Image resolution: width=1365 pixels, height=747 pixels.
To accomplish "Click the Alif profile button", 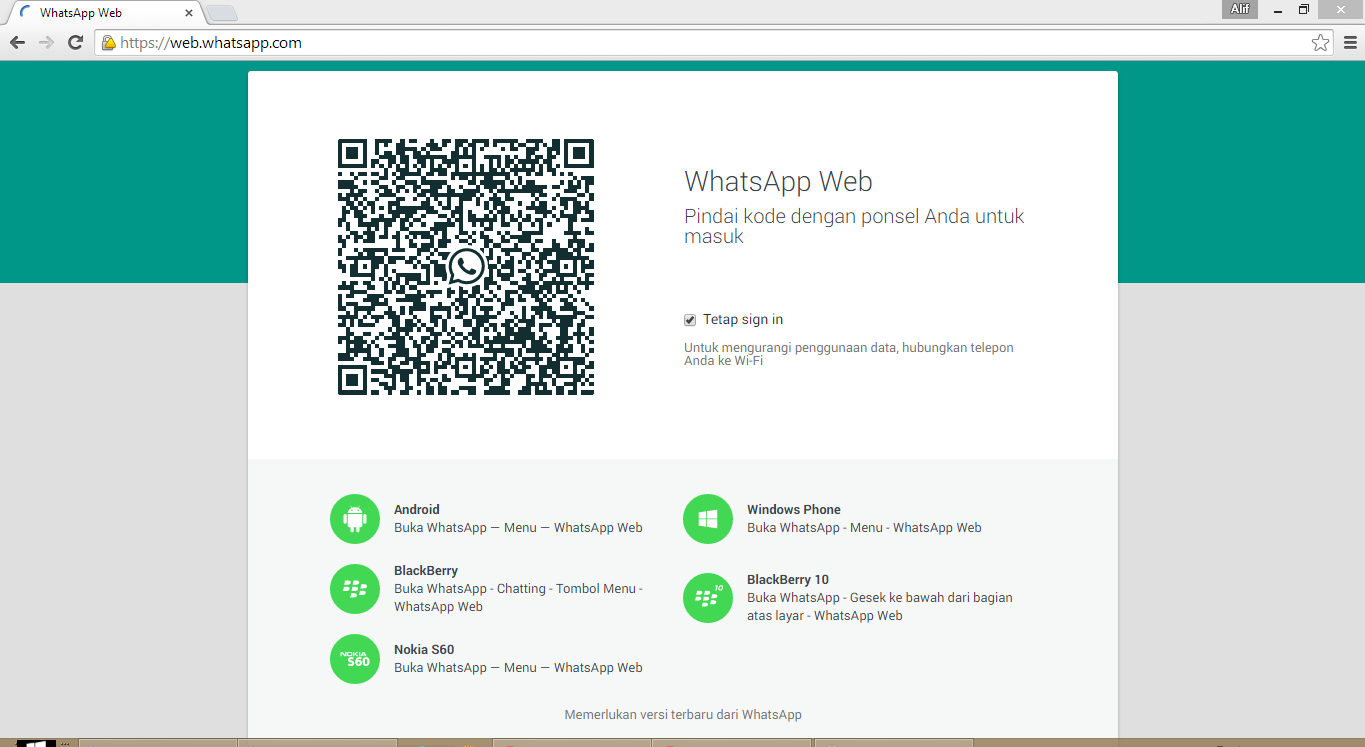I will pyautogui.click(x=1240, y=9).
